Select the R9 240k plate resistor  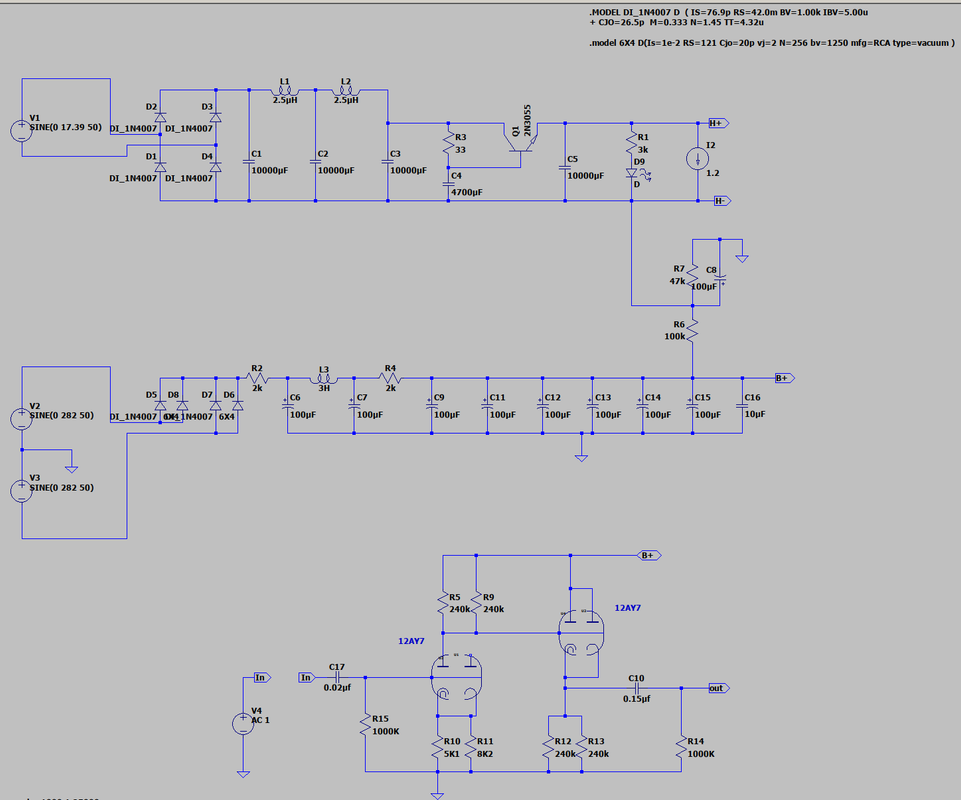pos(476,604)
